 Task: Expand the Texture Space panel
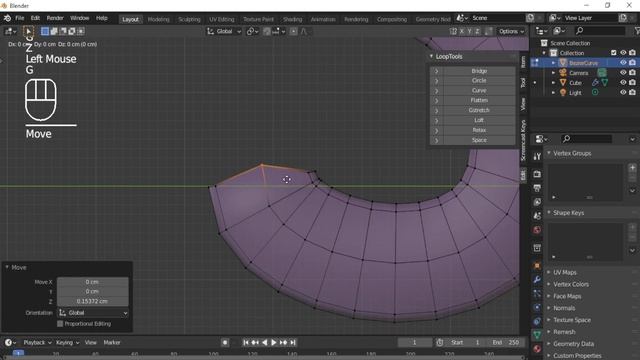(571, 320)
